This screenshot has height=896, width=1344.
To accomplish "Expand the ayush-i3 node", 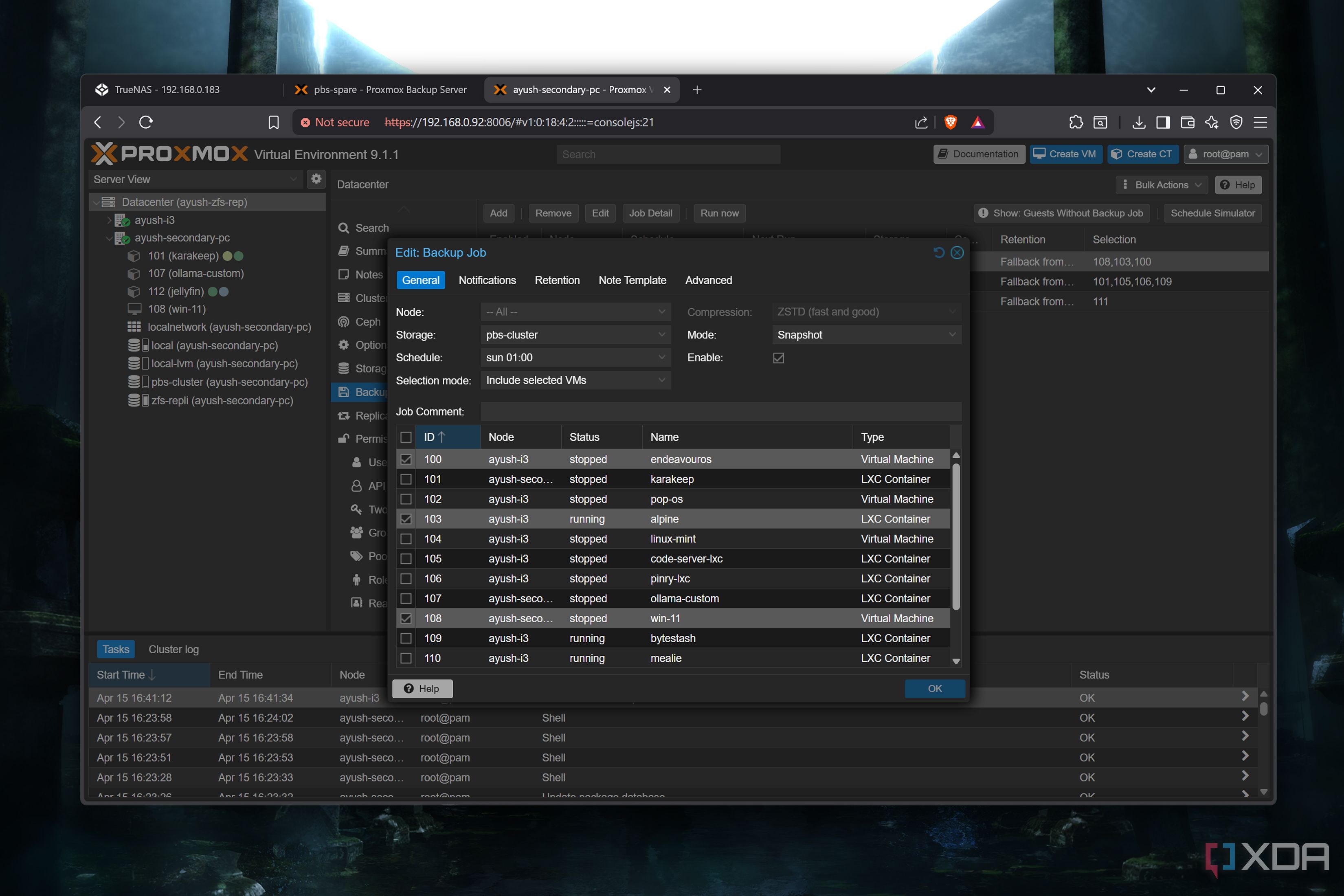I will 109,220.
